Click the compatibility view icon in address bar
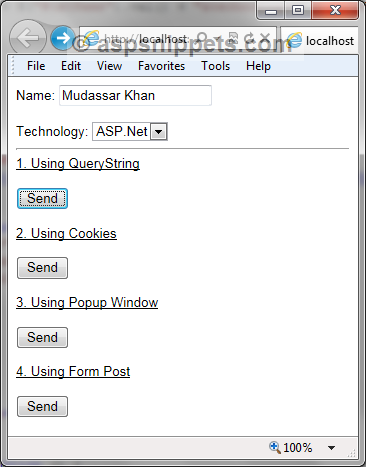This screenshot has height=467, width=366. coord(233,38)
